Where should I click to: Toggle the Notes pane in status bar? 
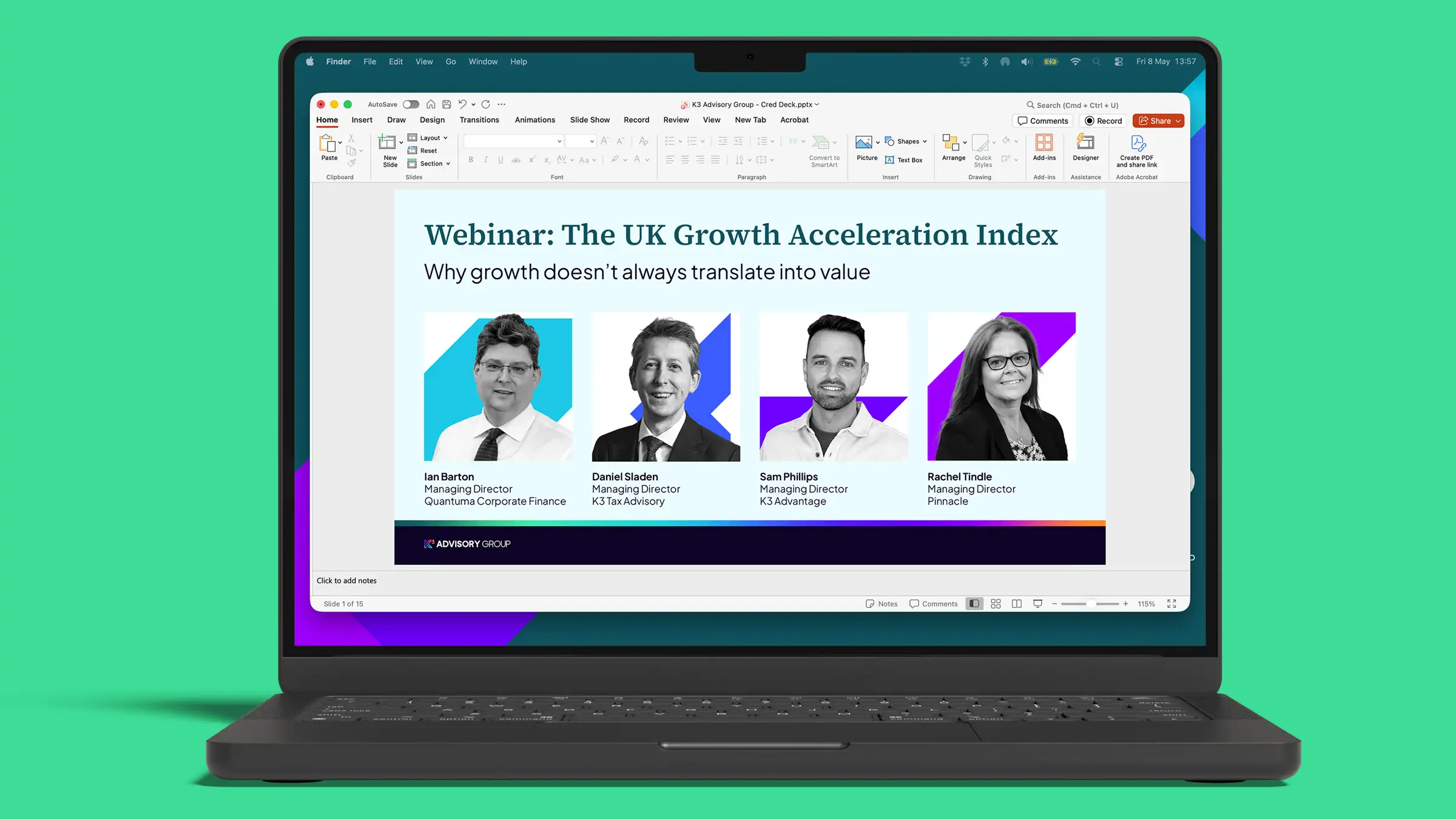pos(881,604)
